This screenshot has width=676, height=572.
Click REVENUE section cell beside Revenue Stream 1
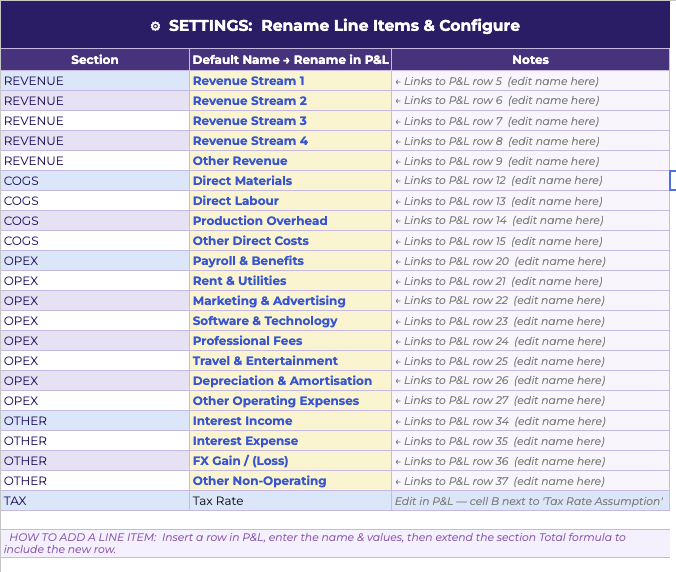(x=95, y=81)
